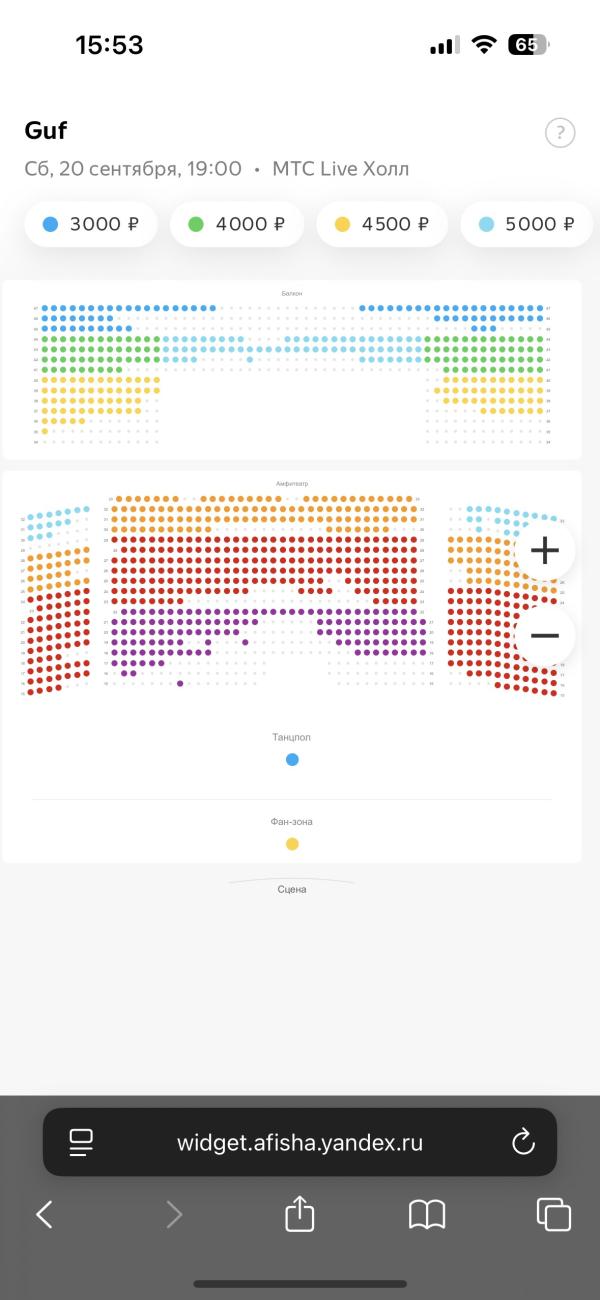Select the blue Танцпол ticket dot
The image size is (600, 1300).
click(x=292, y=760)
